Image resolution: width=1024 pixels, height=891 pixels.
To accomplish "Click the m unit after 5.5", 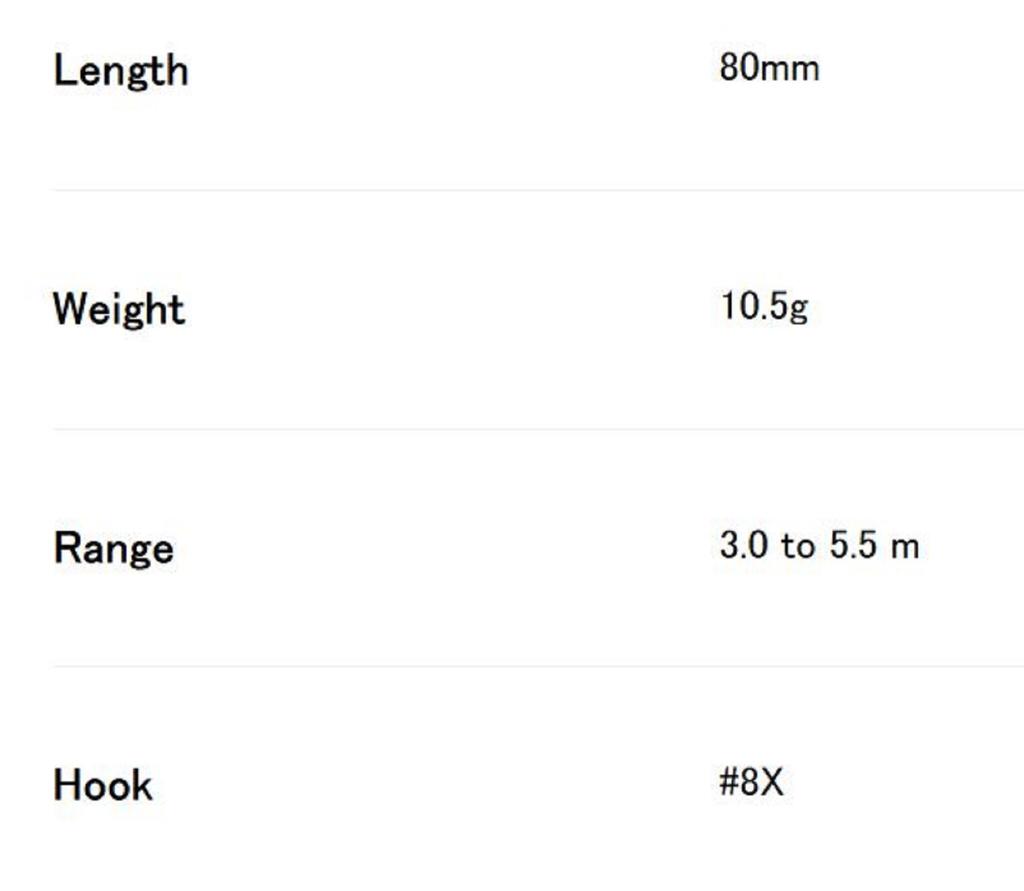I will tap(905, 547).
